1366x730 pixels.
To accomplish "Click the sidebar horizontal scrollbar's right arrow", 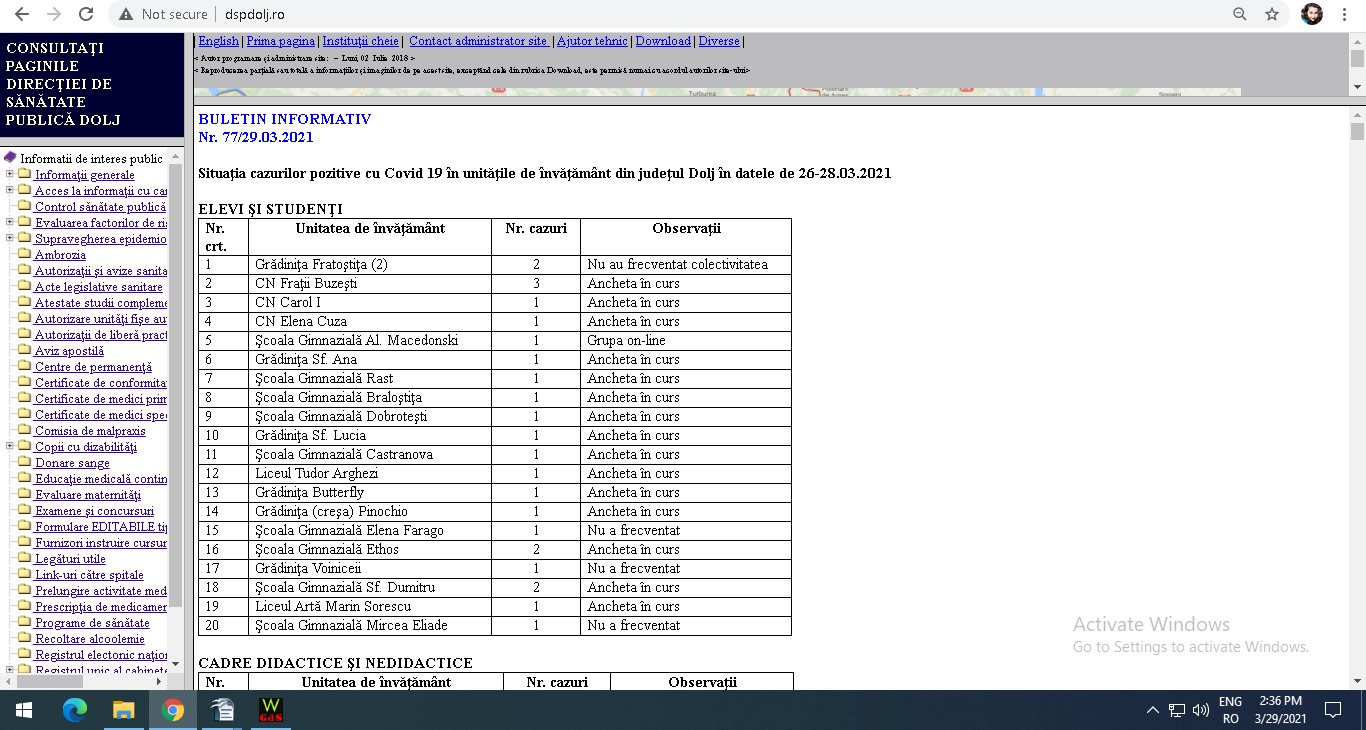I will pyautogui.click(x=160, y=681).
